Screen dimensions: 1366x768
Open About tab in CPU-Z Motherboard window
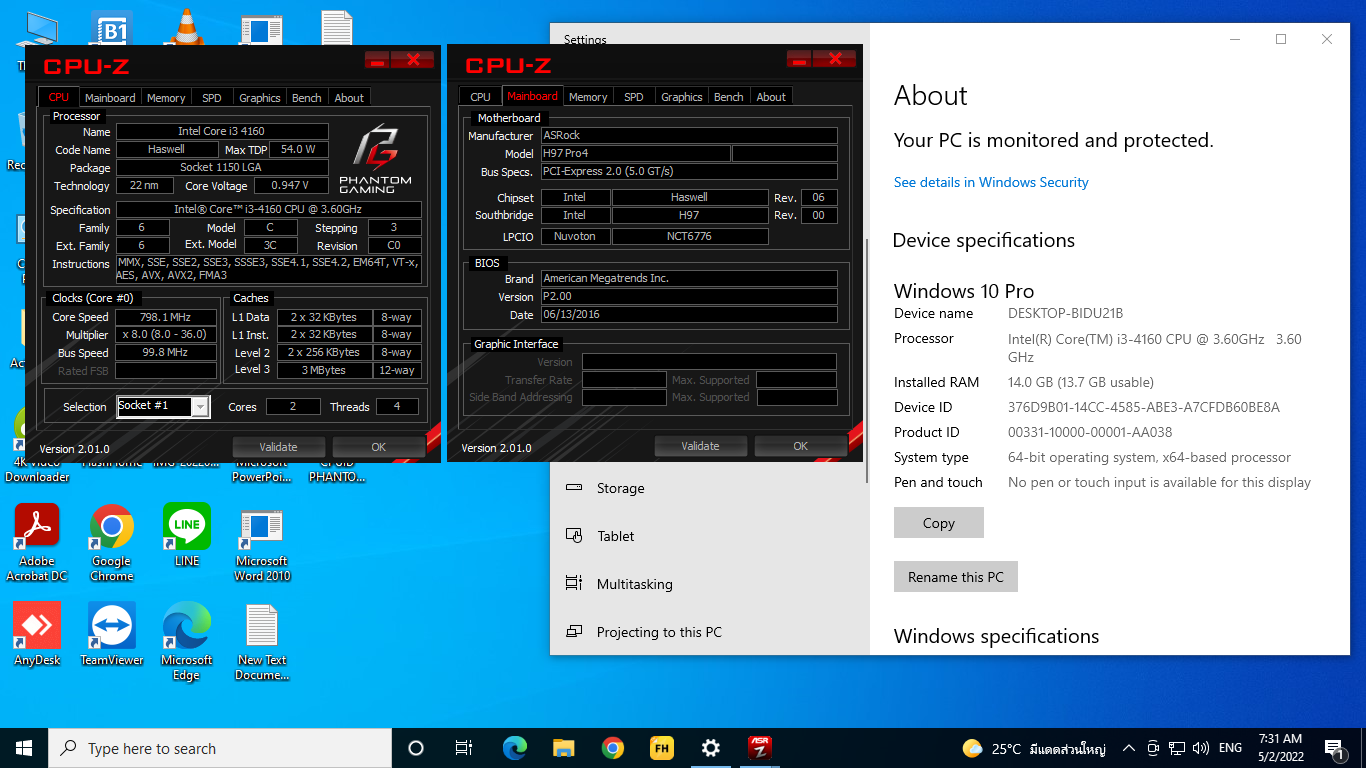771,97
